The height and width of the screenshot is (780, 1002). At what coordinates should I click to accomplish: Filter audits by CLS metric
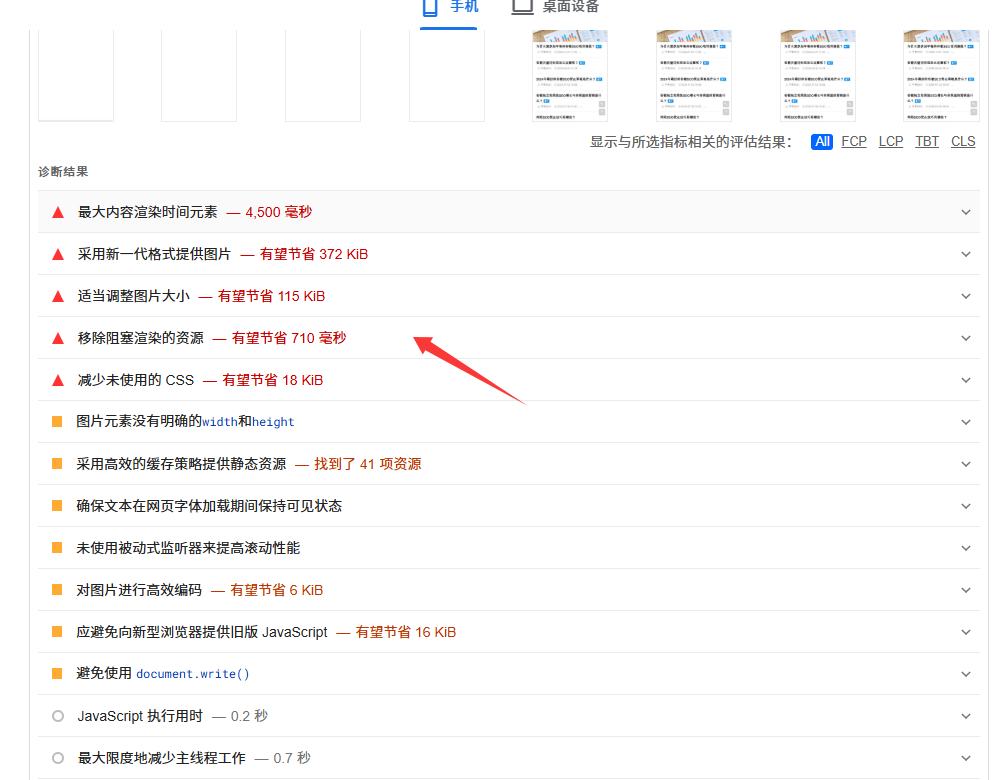963,142
